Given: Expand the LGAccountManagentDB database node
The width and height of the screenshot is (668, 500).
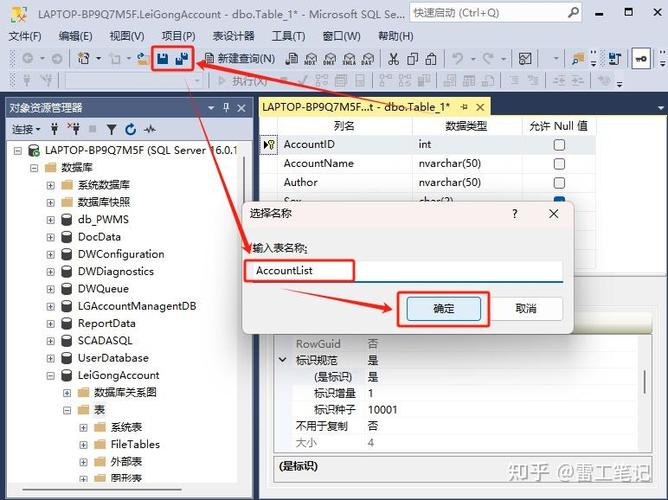Looking at the screenshot, I should [50, 307].
